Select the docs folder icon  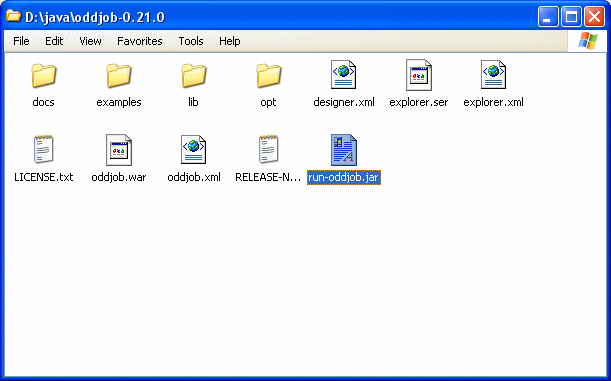[x=44, y=76]
